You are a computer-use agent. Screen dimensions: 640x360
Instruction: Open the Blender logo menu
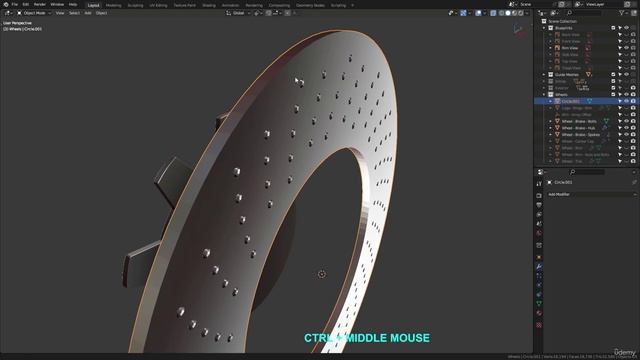coord(6,4)
